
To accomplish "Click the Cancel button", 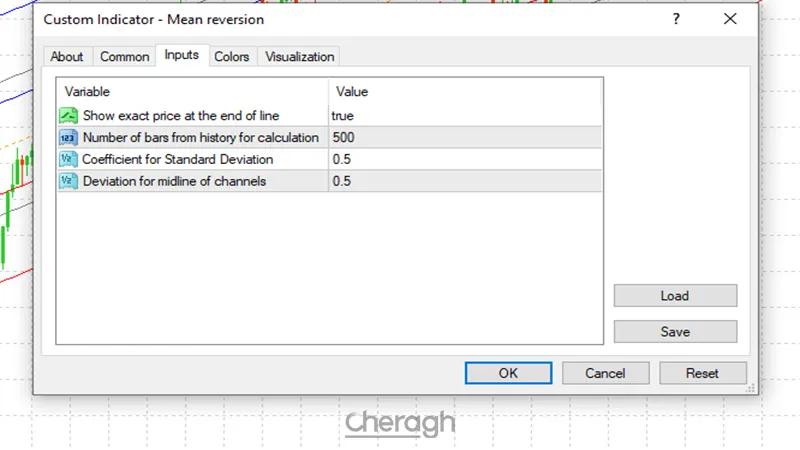I will pos(605,373).
